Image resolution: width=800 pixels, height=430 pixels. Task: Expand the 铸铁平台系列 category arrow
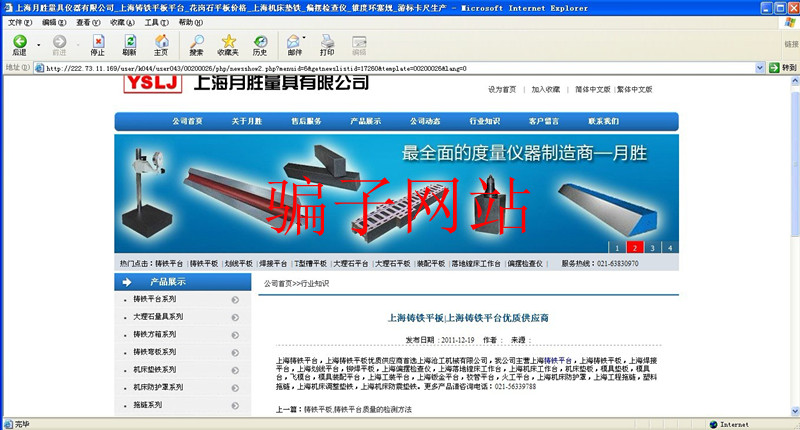point(235,299)
